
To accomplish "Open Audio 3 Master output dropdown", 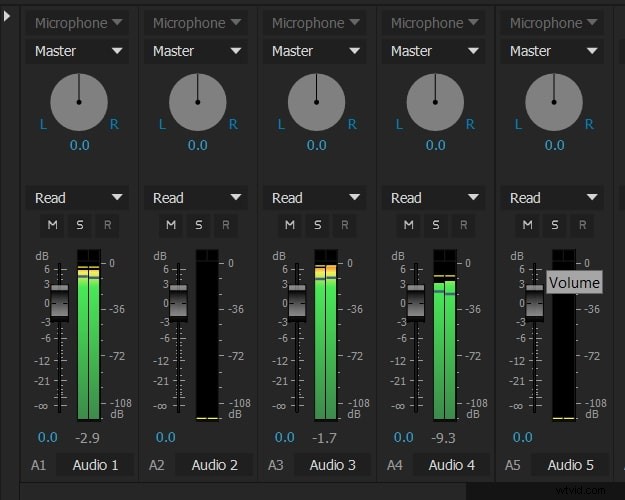I will pyautogui.click(x=314, y=51).
